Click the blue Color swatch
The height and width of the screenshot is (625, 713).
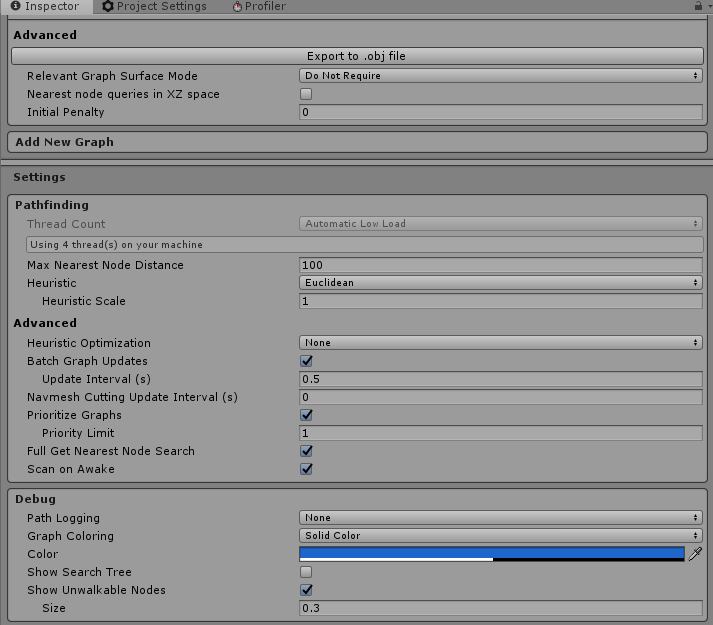[492, 554]
